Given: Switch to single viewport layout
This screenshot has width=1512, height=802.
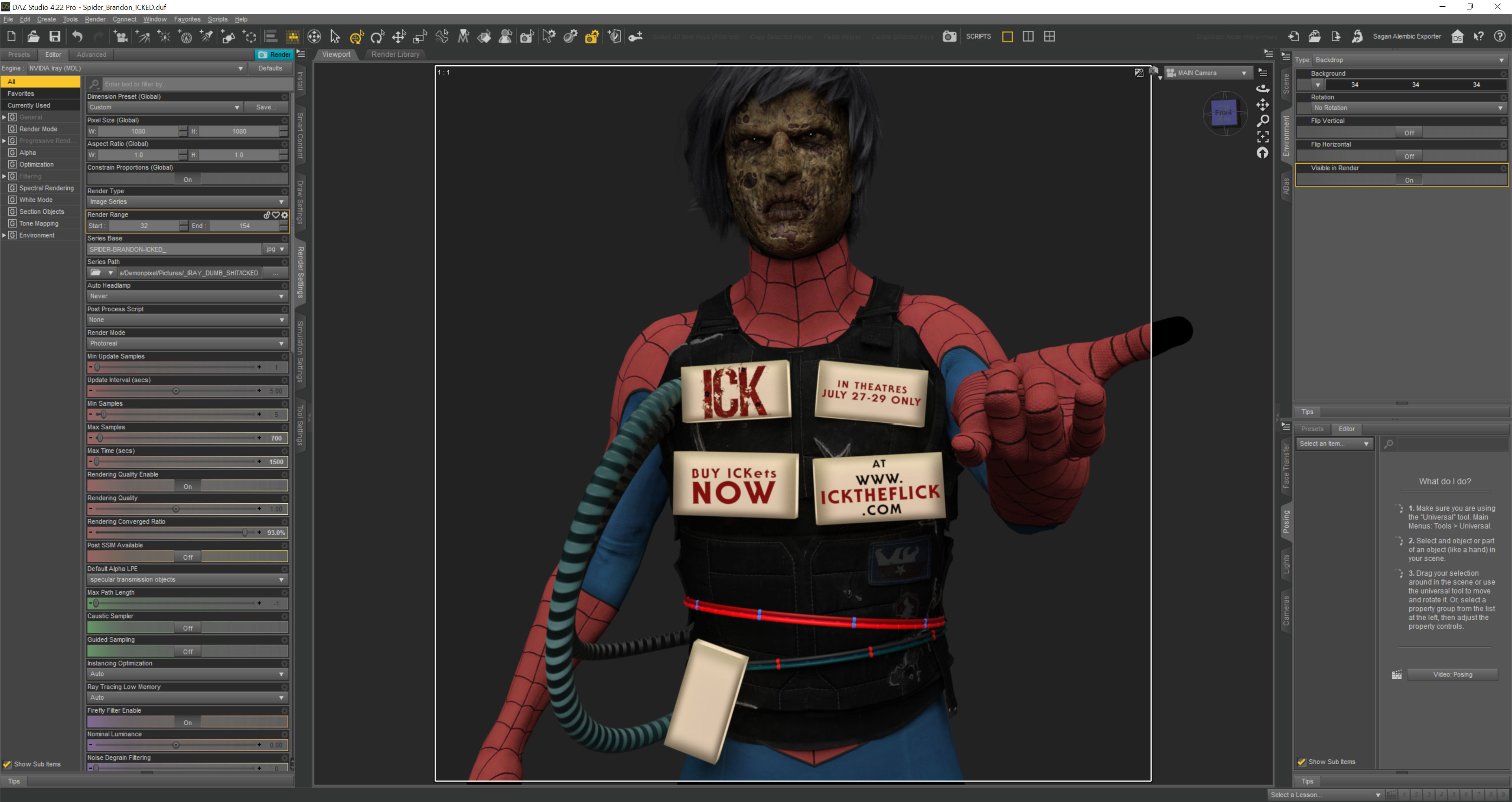Looking at the screenshot, I should [x=1007, y=36].
